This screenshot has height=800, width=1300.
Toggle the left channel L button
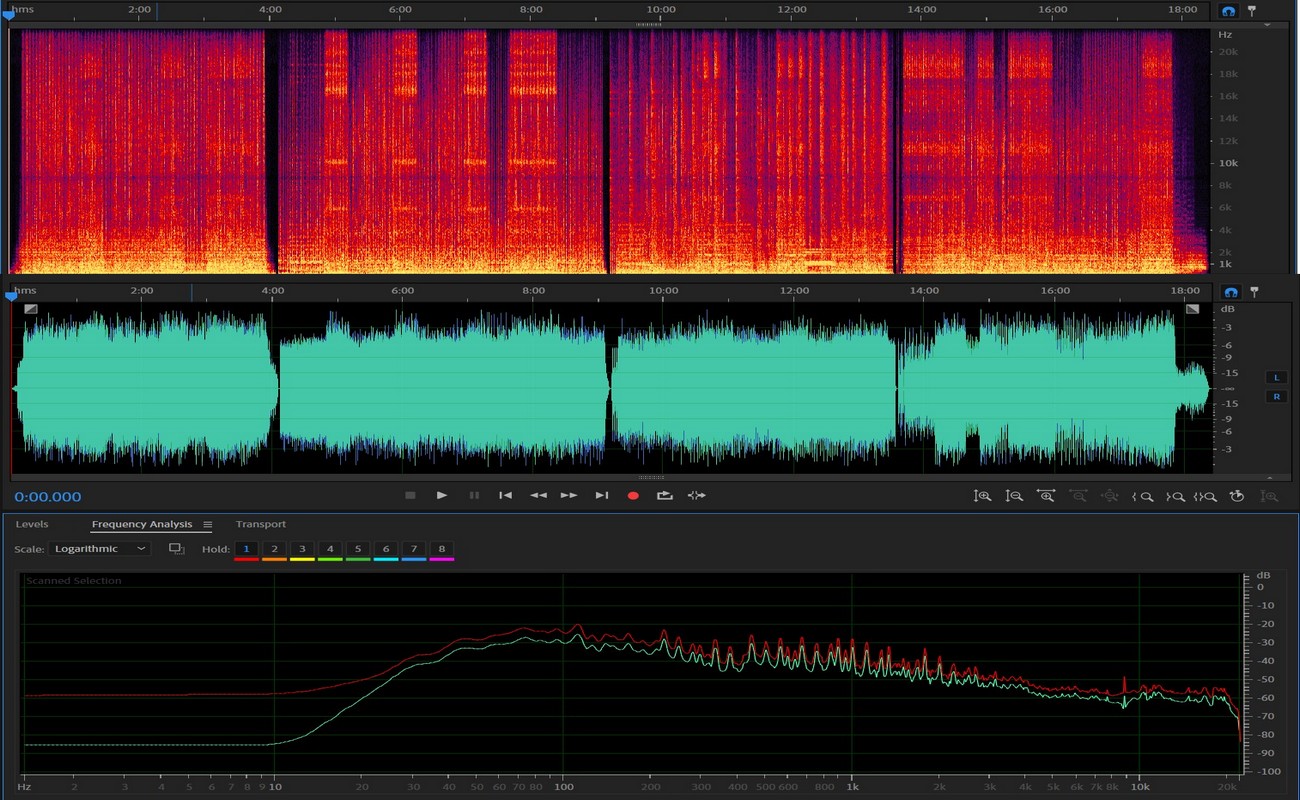tap(1276, 377)
